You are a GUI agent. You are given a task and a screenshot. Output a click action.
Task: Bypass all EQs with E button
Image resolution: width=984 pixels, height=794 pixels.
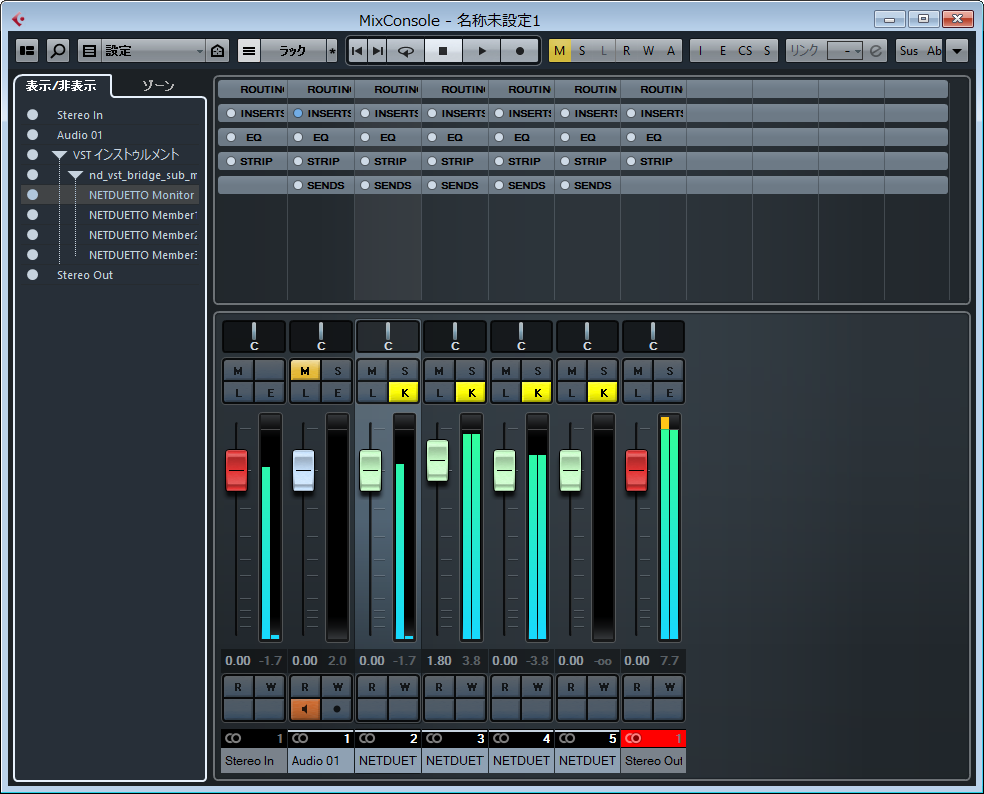[722, 51]
